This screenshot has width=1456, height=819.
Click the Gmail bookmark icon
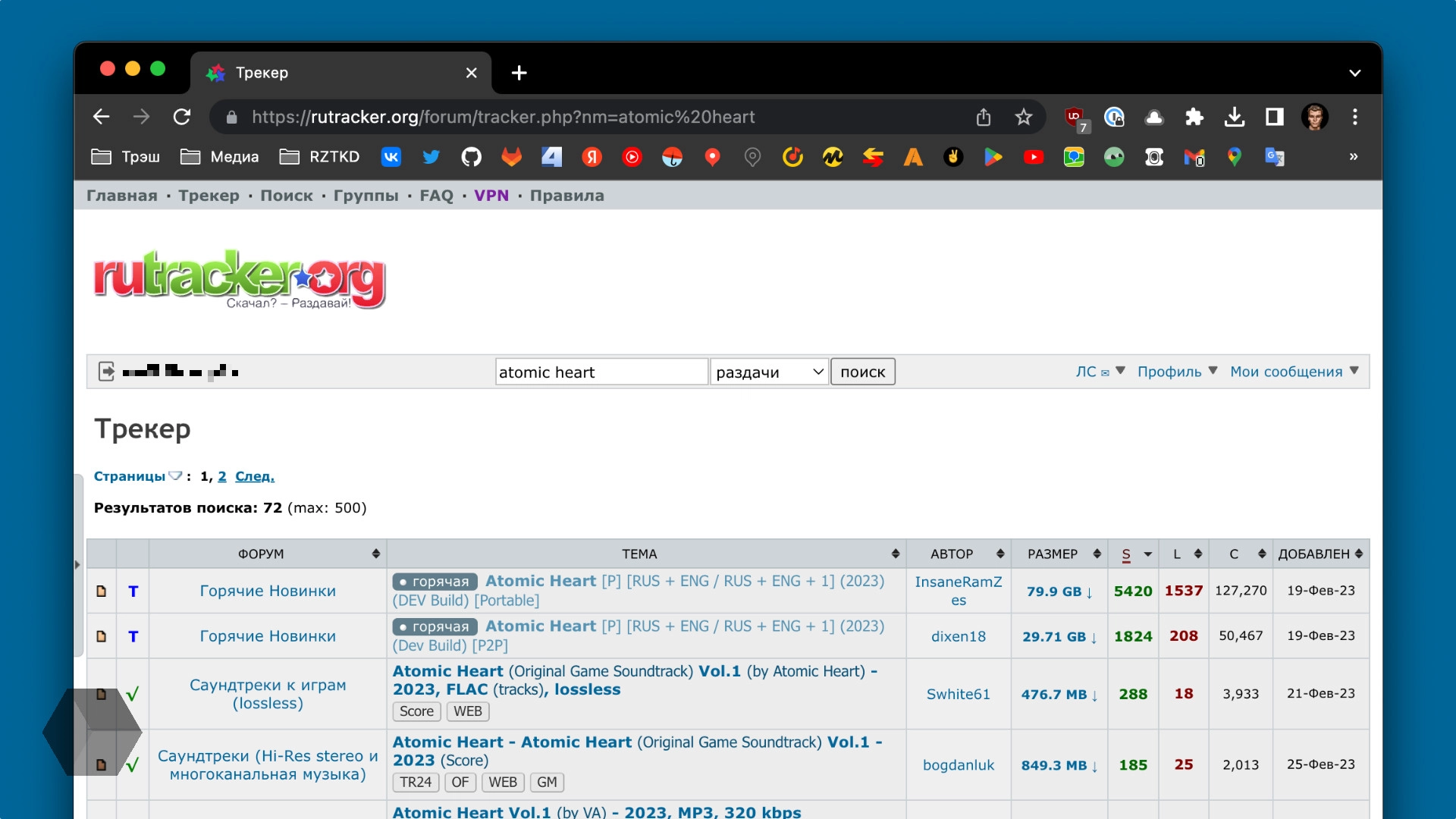coord(1194,157)
